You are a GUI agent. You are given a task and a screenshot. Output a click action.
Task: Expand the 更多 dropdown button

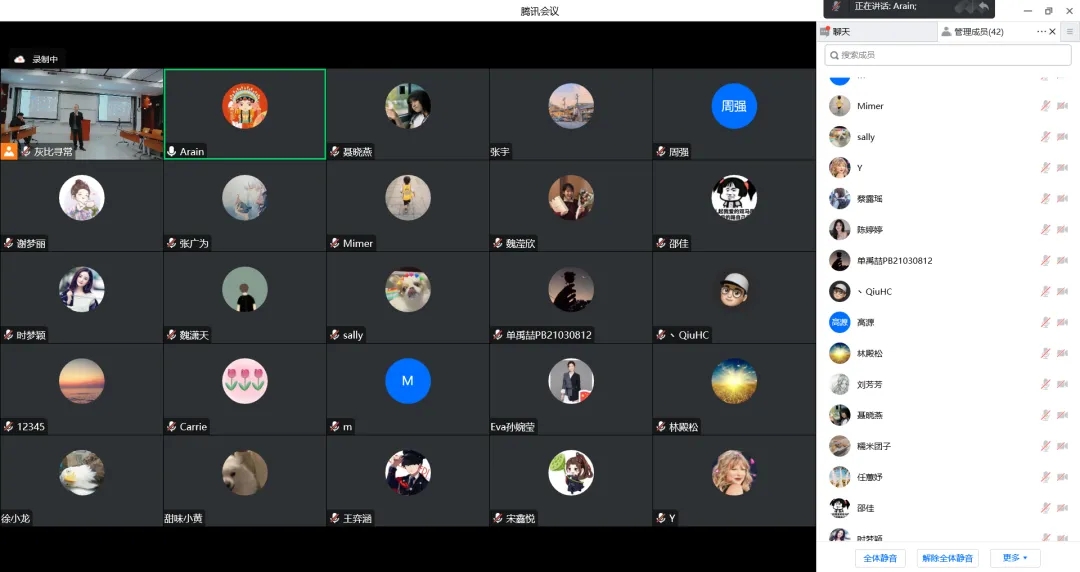[1015, 558]
